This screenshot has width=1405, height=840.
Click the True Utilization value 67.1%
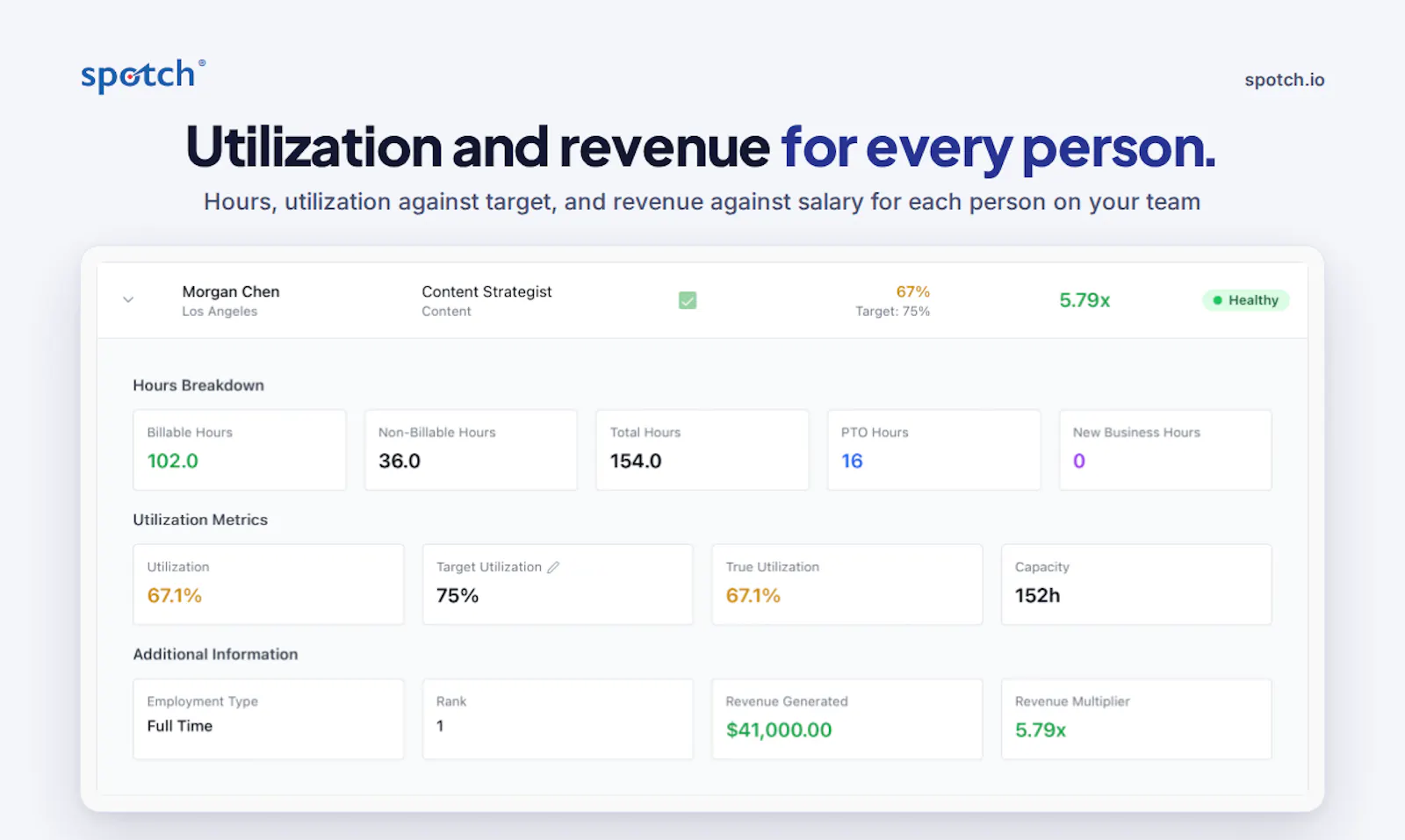point(753,595)
